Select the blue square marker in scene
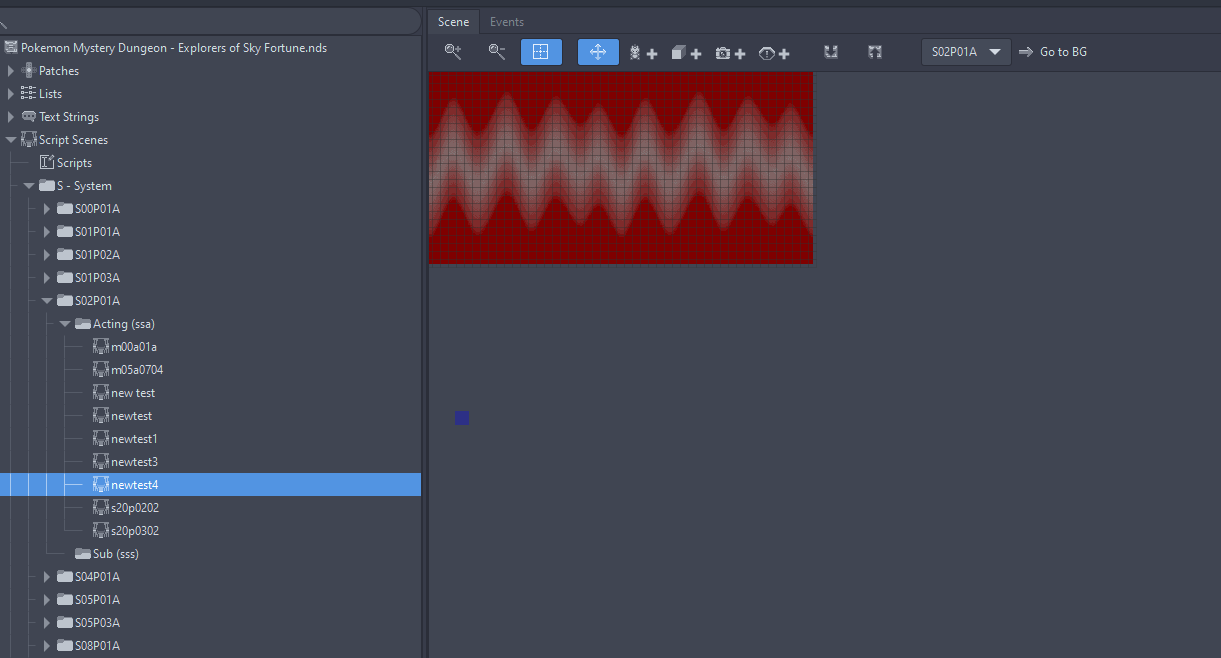The height and width of the screenshot is (658, 1221). [462, 418]
